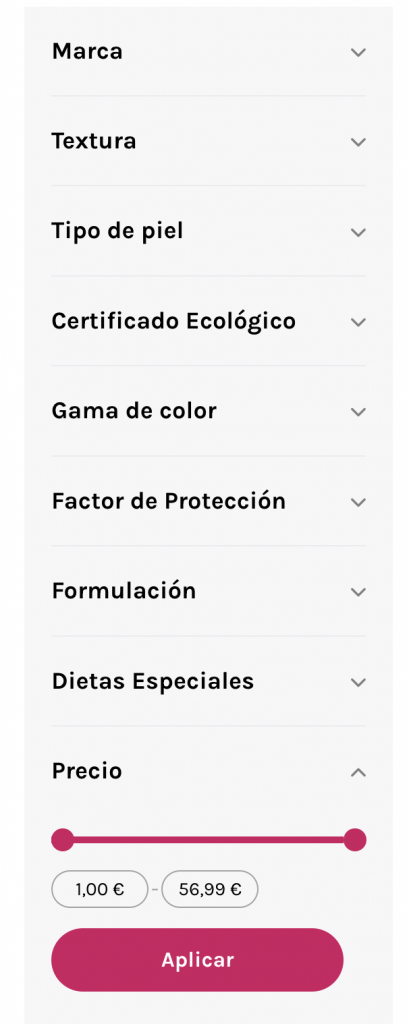Click the Aplicar button
The width and height of the screenshot is (409, 1024).
pos(197,960)
